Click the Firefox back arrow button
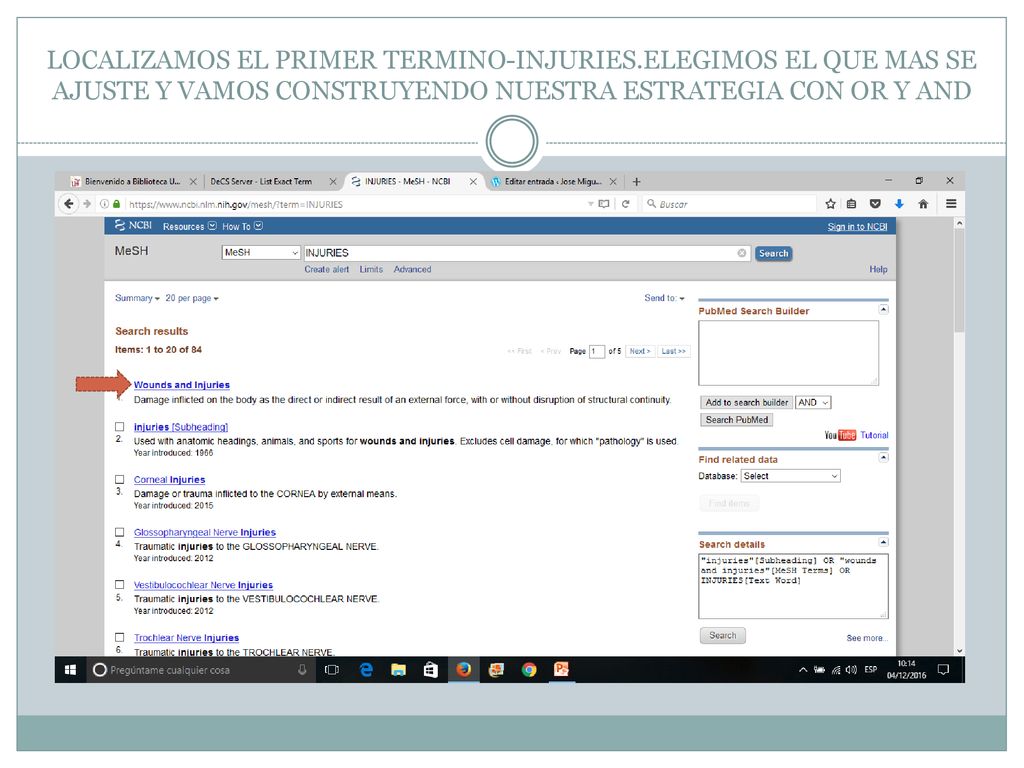1024x768 pixels. pyautogui.click(x=69, y=204)
